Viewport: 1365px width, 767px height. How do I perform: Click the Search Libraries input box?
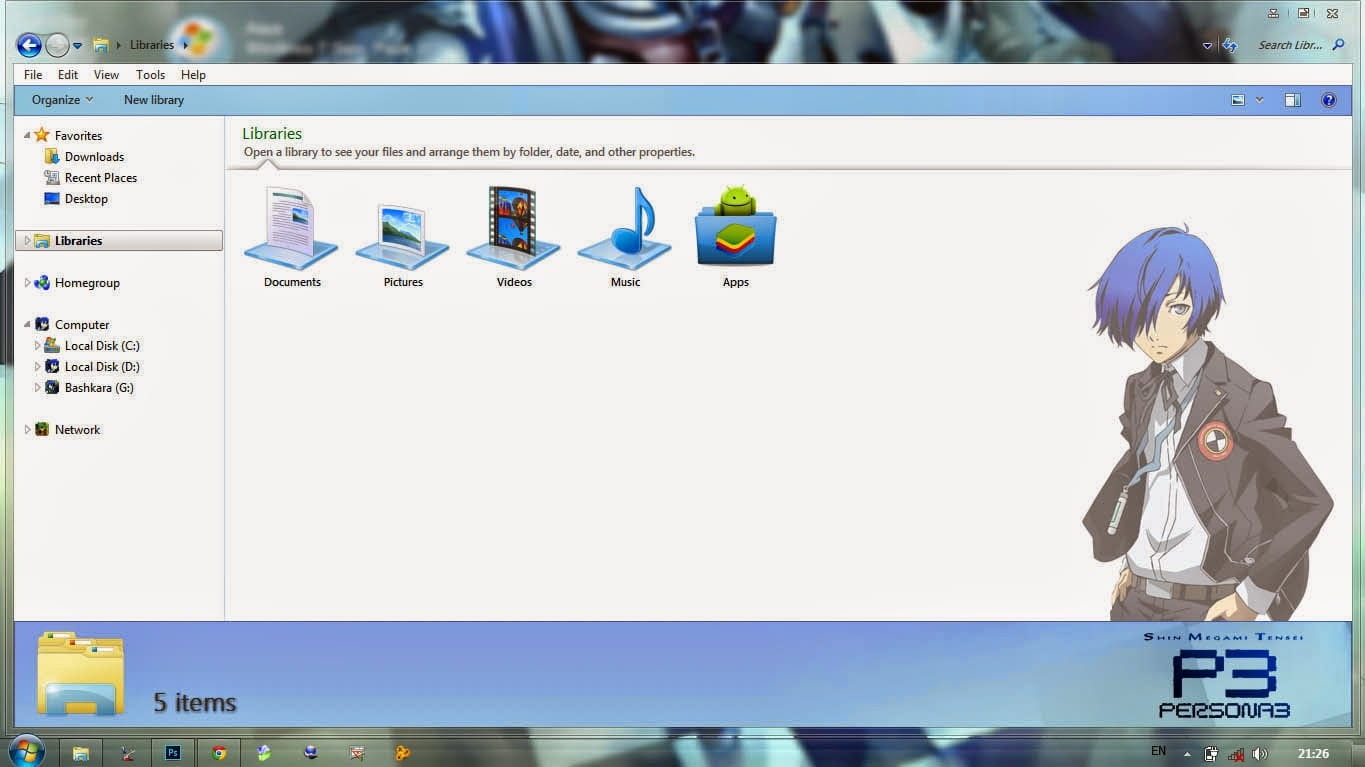[x=1290, y=45]
